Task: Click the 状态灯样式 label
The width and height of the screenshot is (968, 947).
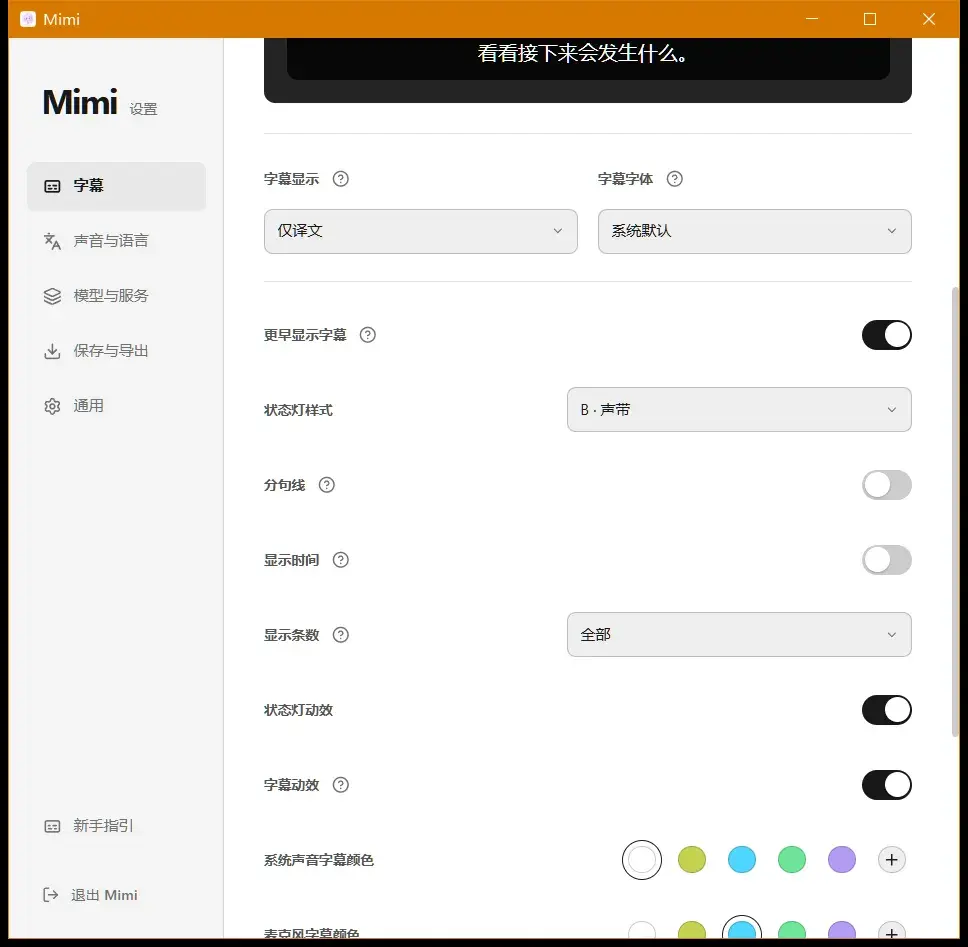Action: (x=298, y=410)
